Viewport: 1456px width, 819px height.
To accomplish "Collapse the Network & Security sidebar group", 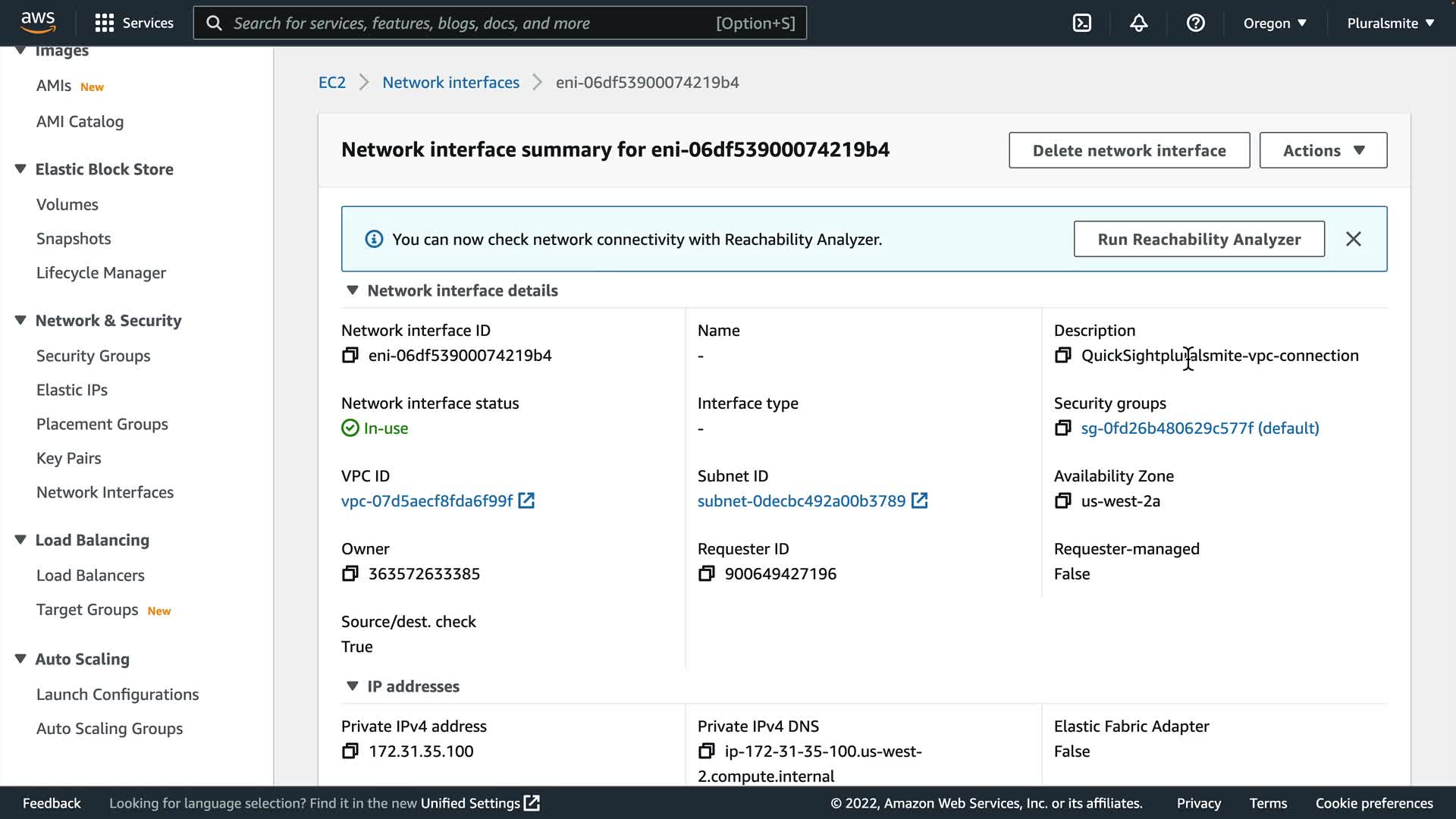I will point(20,320).
